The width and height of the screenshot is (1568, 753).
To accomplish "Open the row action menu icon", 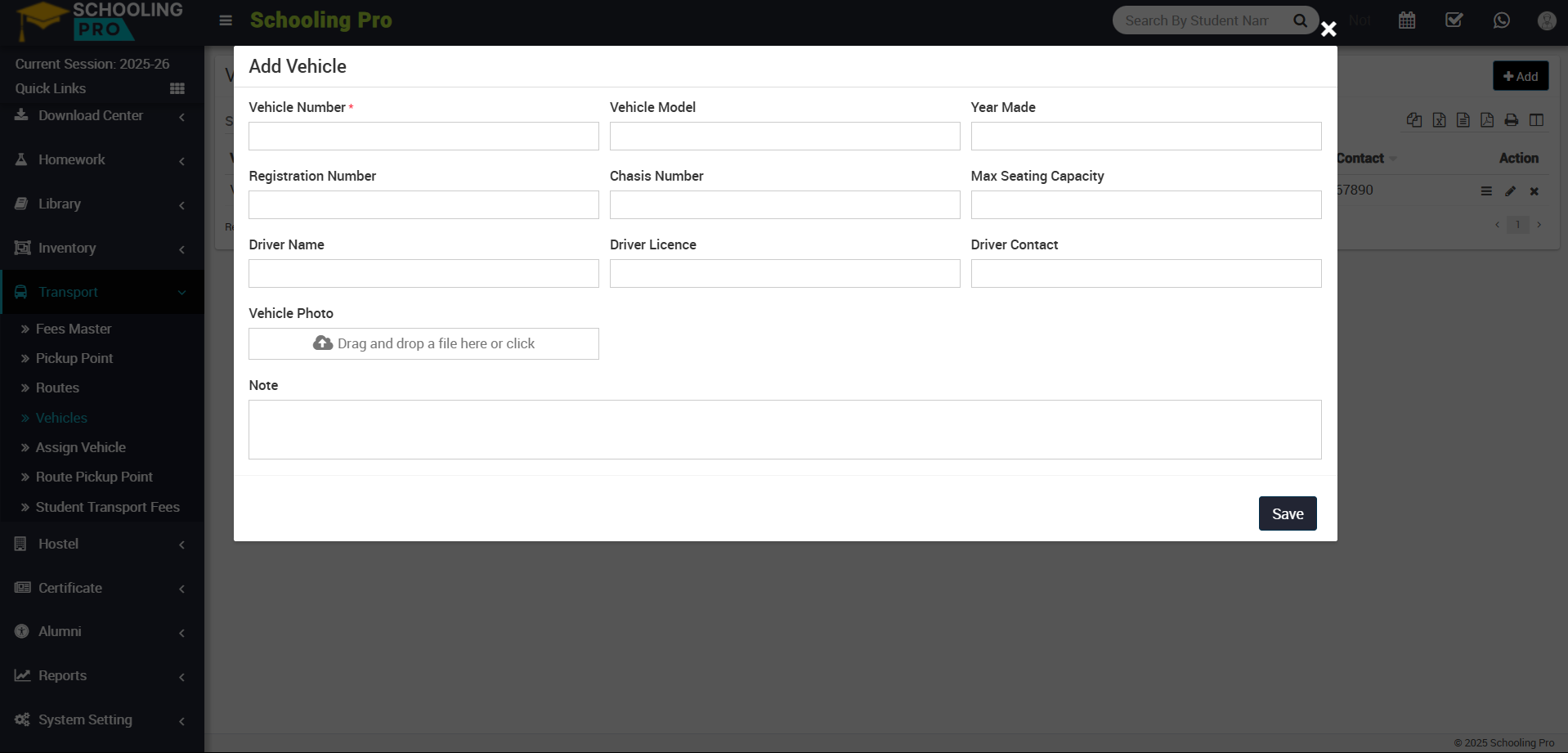I will click(x=1486, y=191).
